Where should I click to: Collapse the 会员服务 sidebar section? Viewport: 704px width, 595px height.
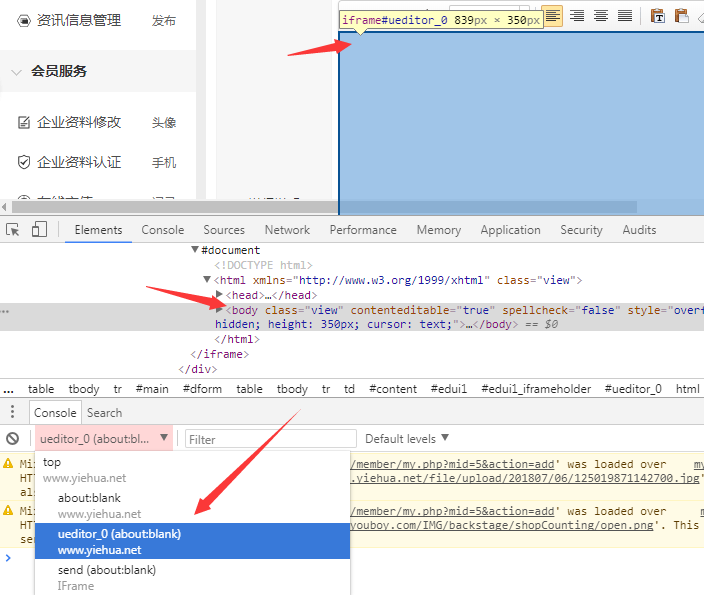(x=17, y=71)
